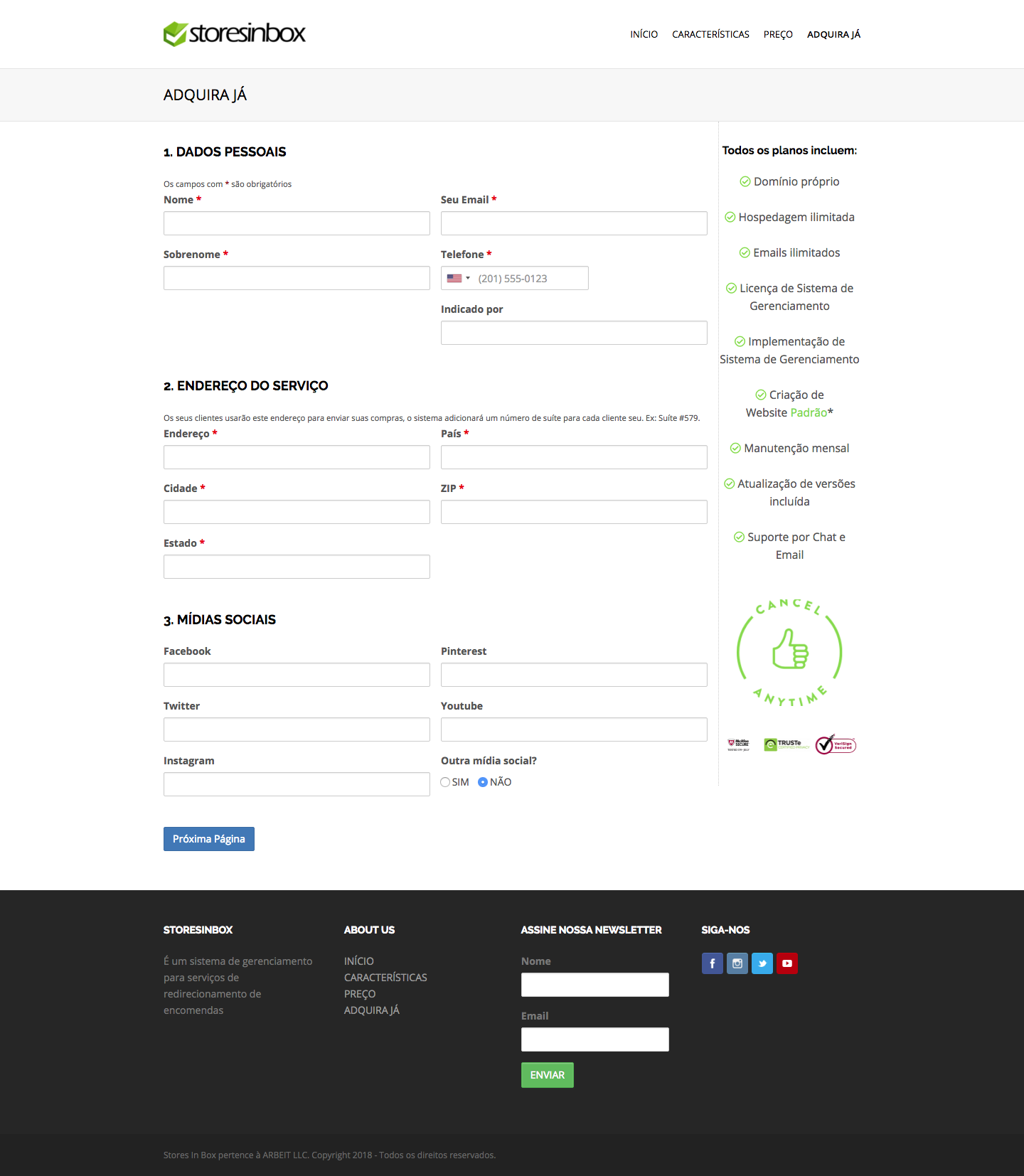Click the VeriSign Secured badge
1024x1176 pixels.
coord(836,744)
